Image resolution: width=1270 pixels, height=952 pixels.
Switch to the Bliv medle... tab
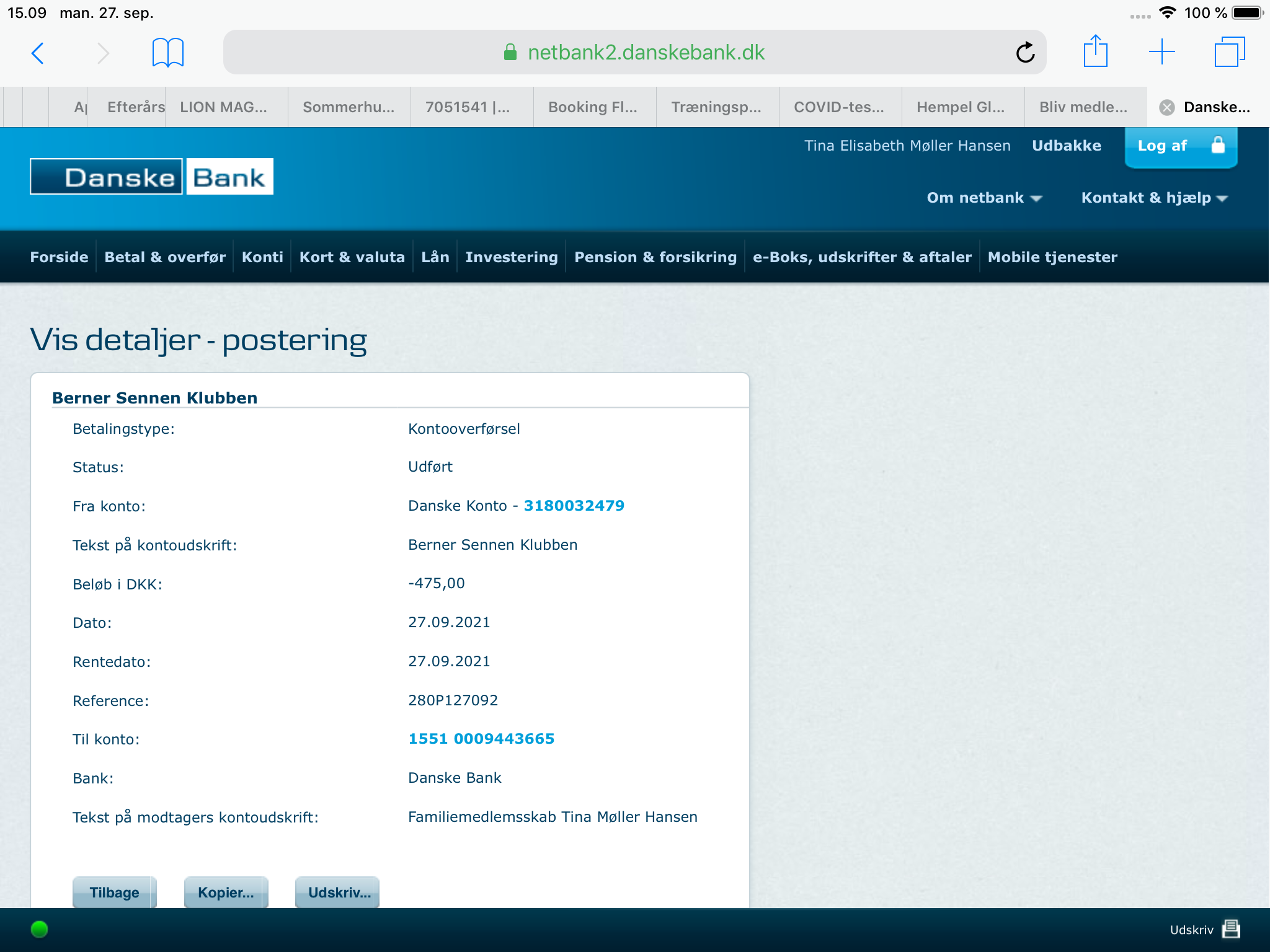pyautogui.click(x=1086, y=107)
